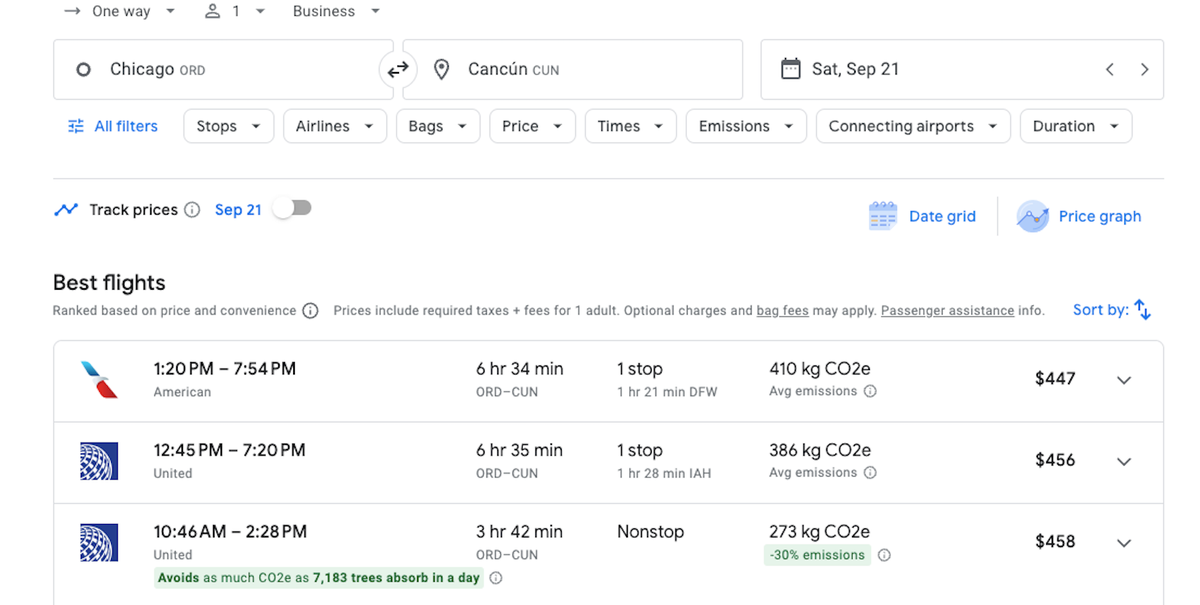Viewport: 1200px width, 605px height.
Task: Open the Connecting airports filter
Action: tap(912, 126)
